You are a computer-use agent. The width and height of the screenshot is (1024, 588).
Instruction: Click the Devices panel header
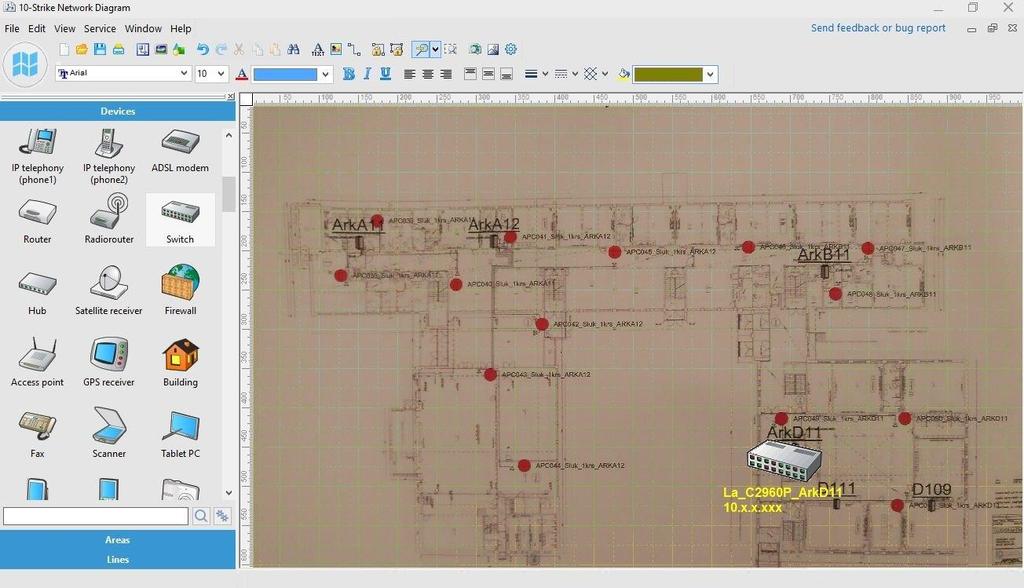[x=118, y=111]
